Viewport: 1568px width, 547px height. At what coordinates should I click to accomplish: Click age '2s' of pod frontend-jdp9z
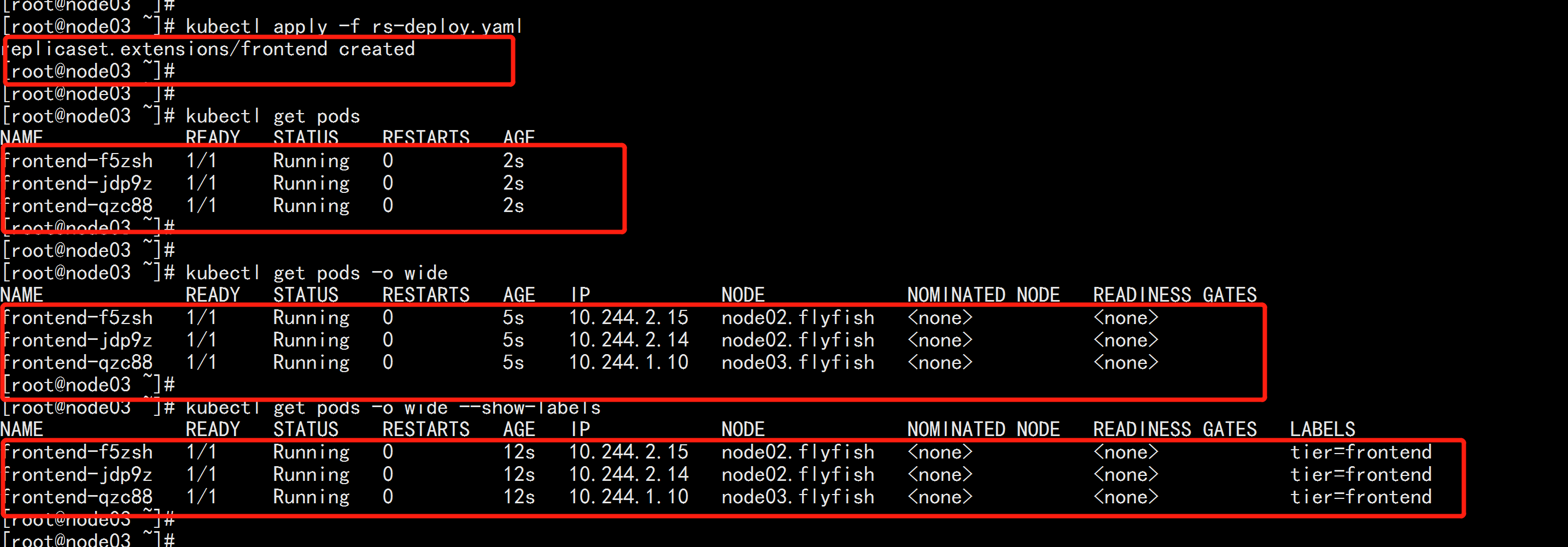(513, 184)
